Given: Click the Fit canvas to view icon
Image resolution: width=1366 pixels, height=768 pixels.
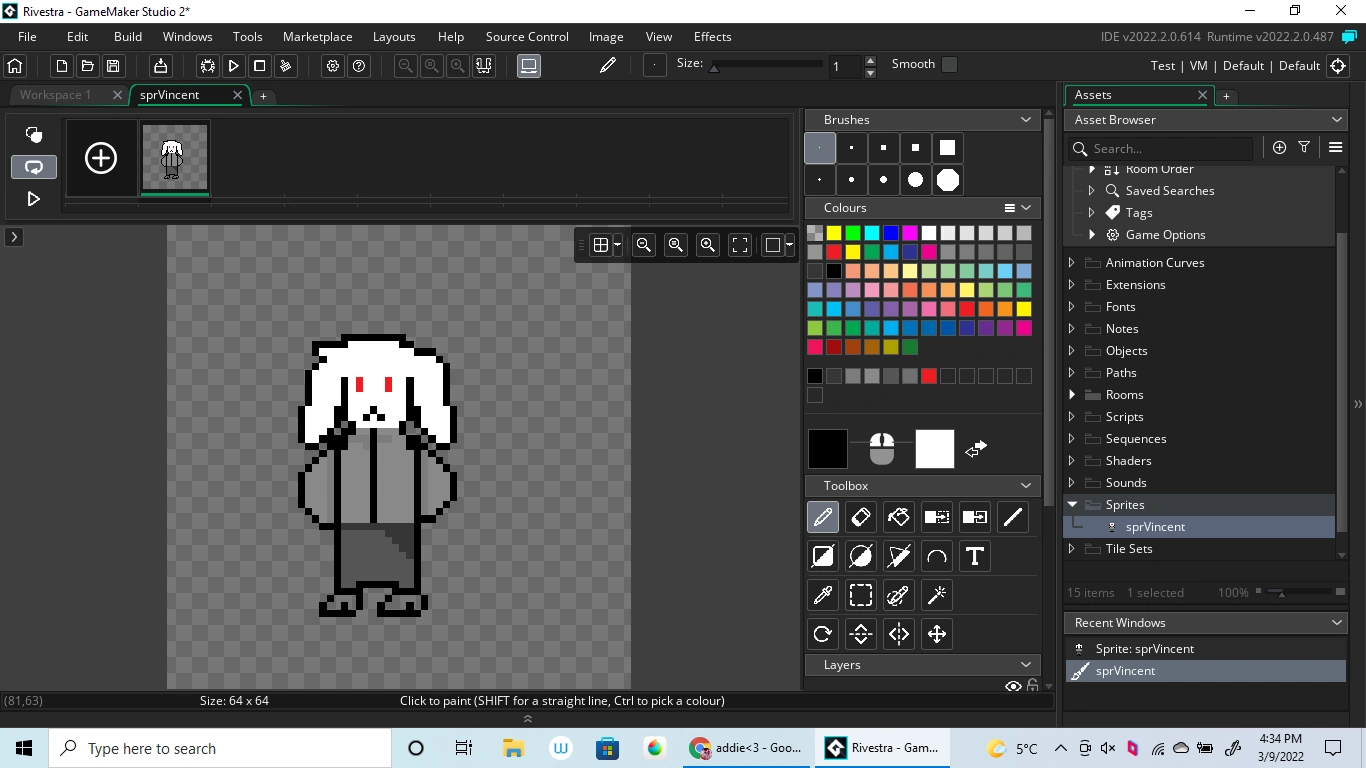Looking at the screenshot, I should pyautogui.click(x=740, y=245).
